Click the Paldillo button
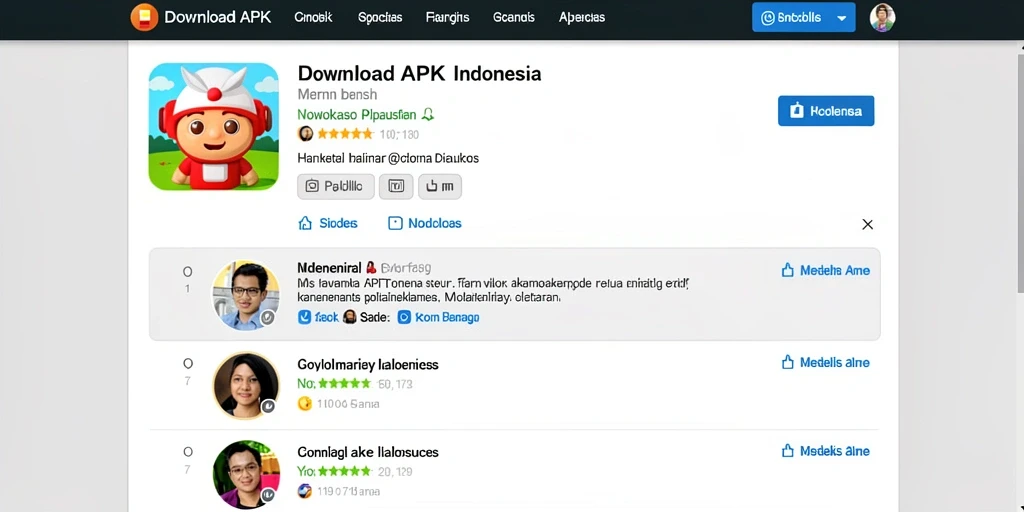Viewport: 1024px width, 512px height. click(x=336, y=186)
